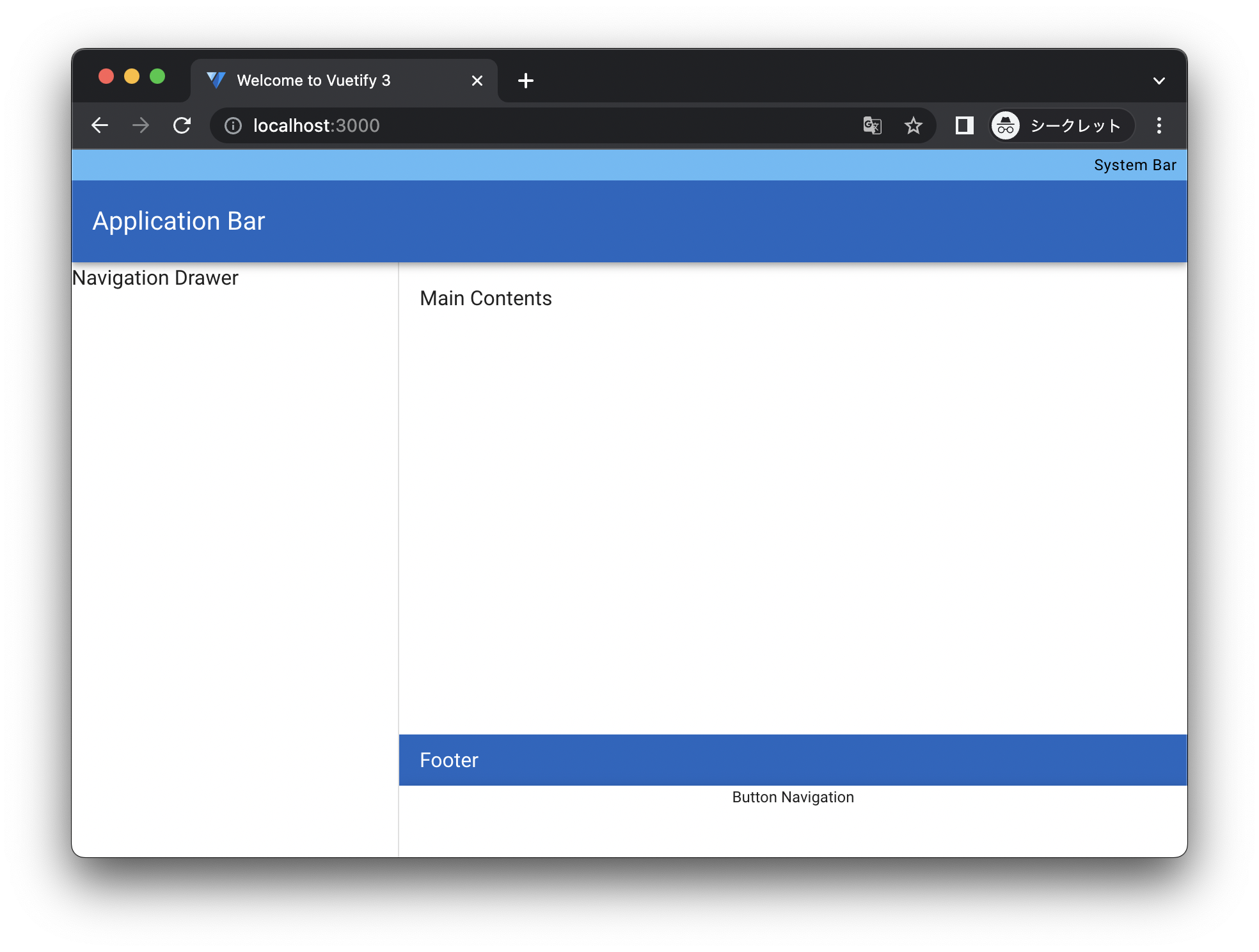The image size is (1259, 952).
Task: Click the Button Navigation control
Action: (x=793, y=797)
